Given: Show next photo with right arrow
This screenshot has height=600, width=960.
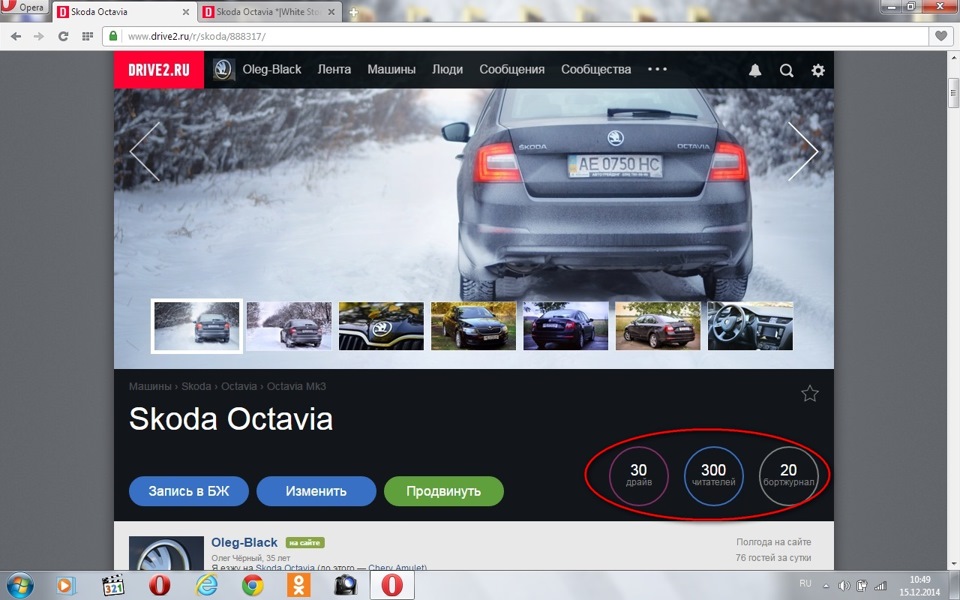Looking at the screenshot, I should coord(803,151).
